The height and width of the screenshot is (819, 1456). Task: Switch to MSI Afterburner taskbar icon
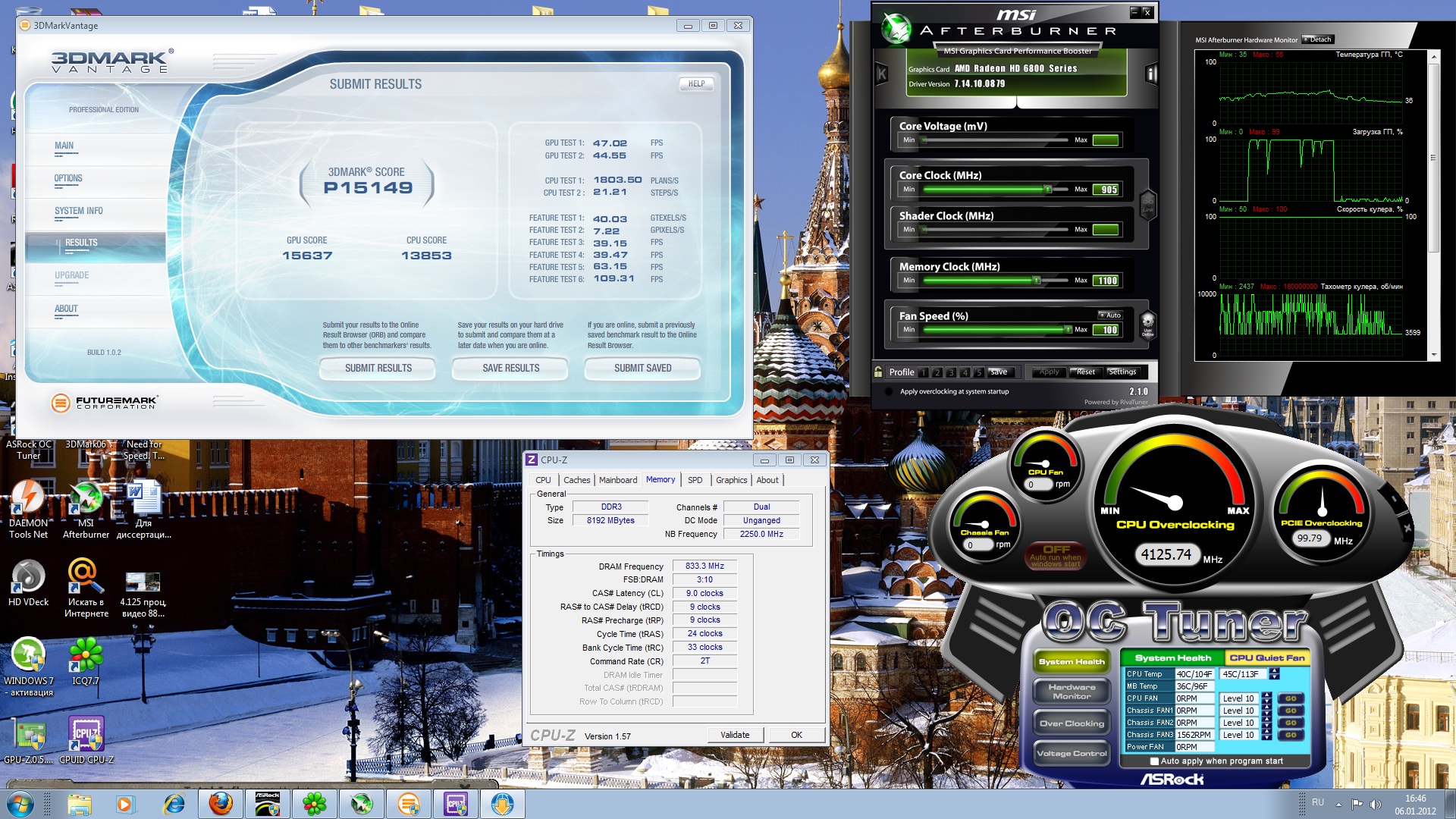[362, 804]
